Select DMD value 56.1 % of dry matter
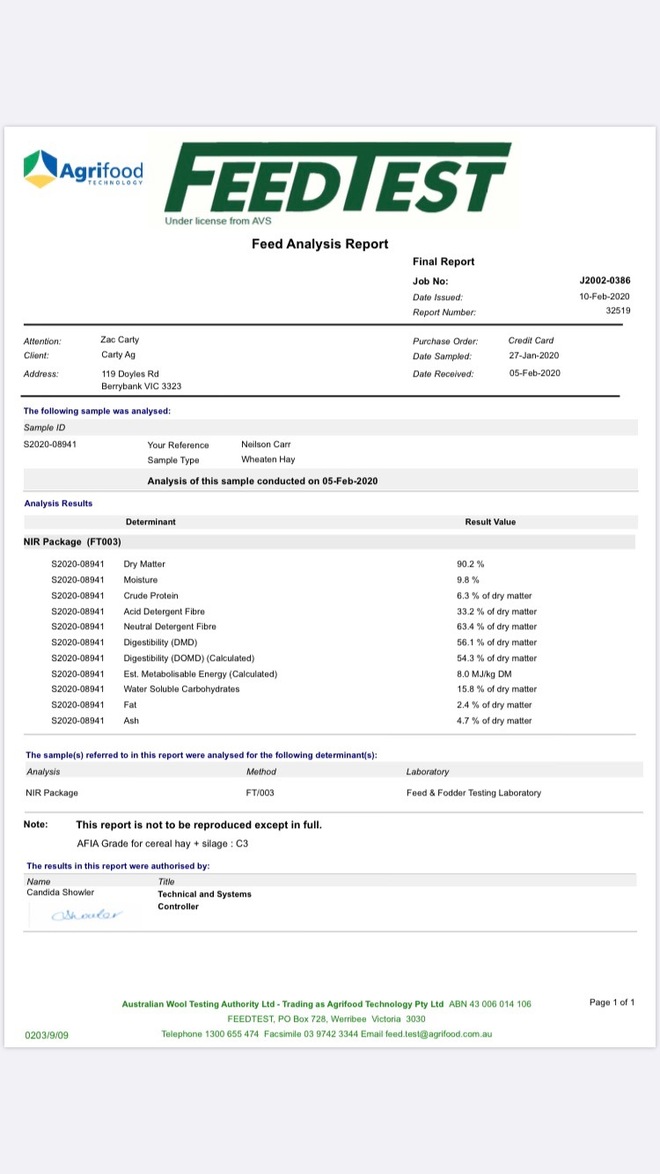This screenshot has width=660, height=1174. pos(497,642)
